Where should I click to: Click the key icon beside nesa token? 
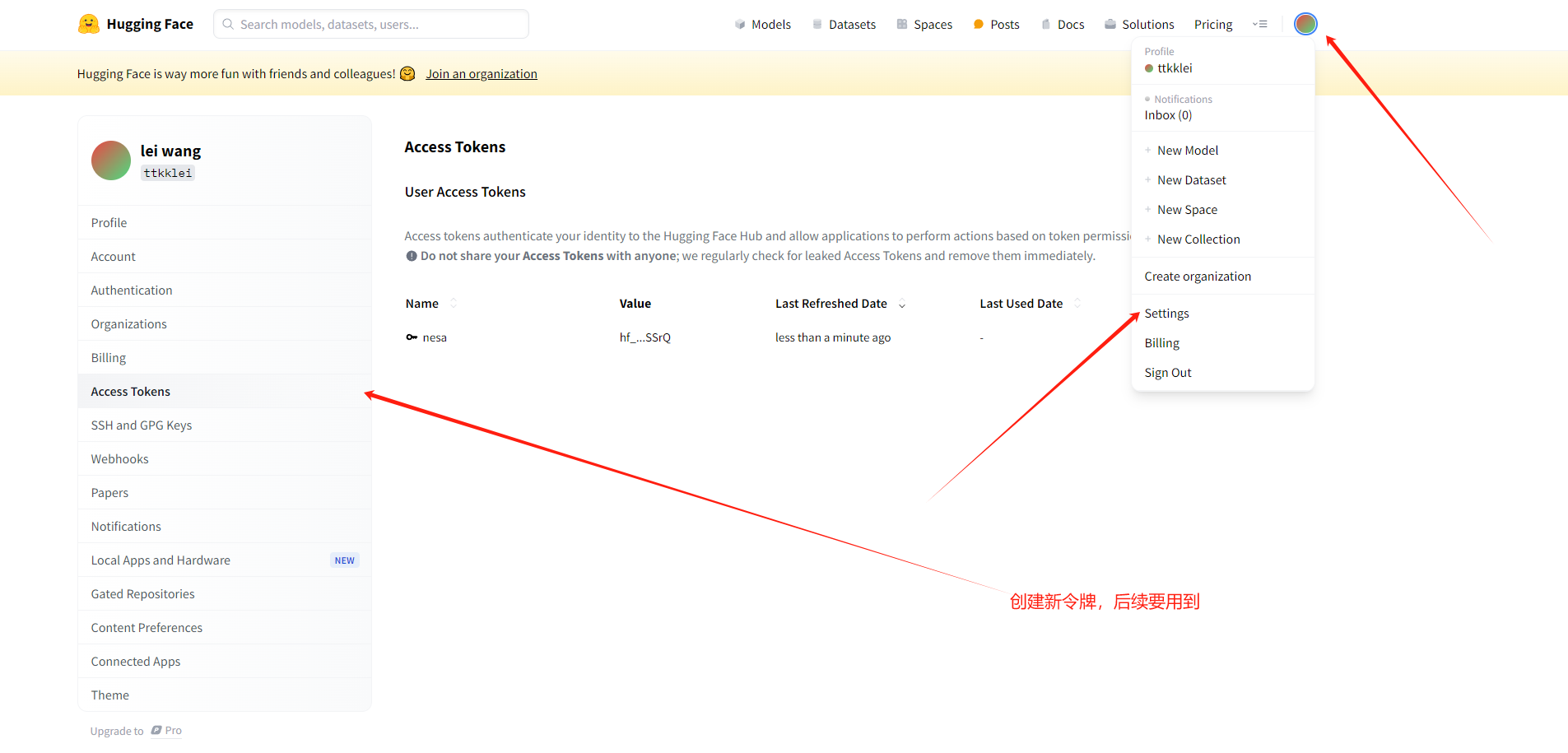(x=412, y=337)
